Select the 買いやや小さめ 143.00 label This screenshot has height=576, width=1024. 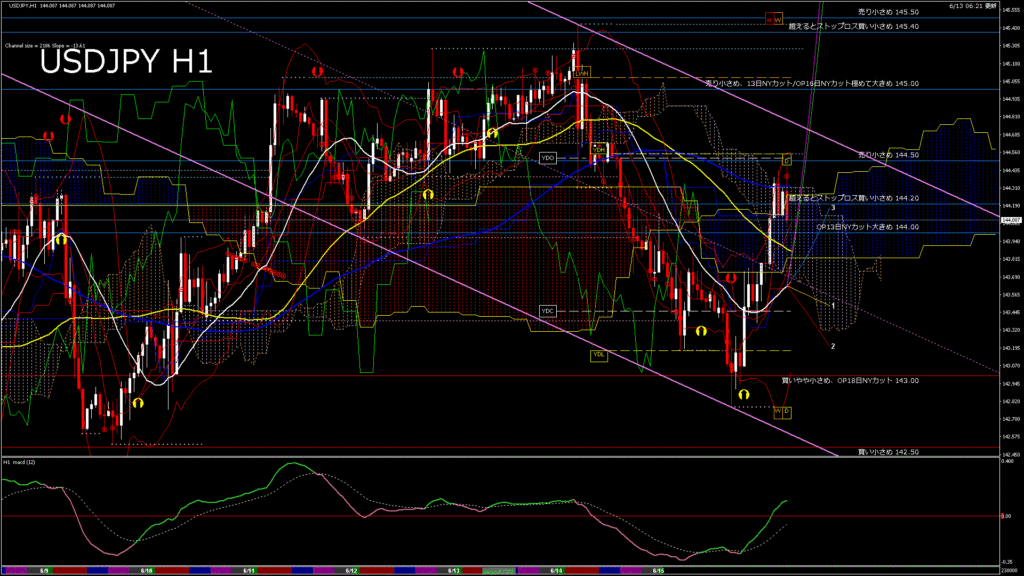pos(850,380)
